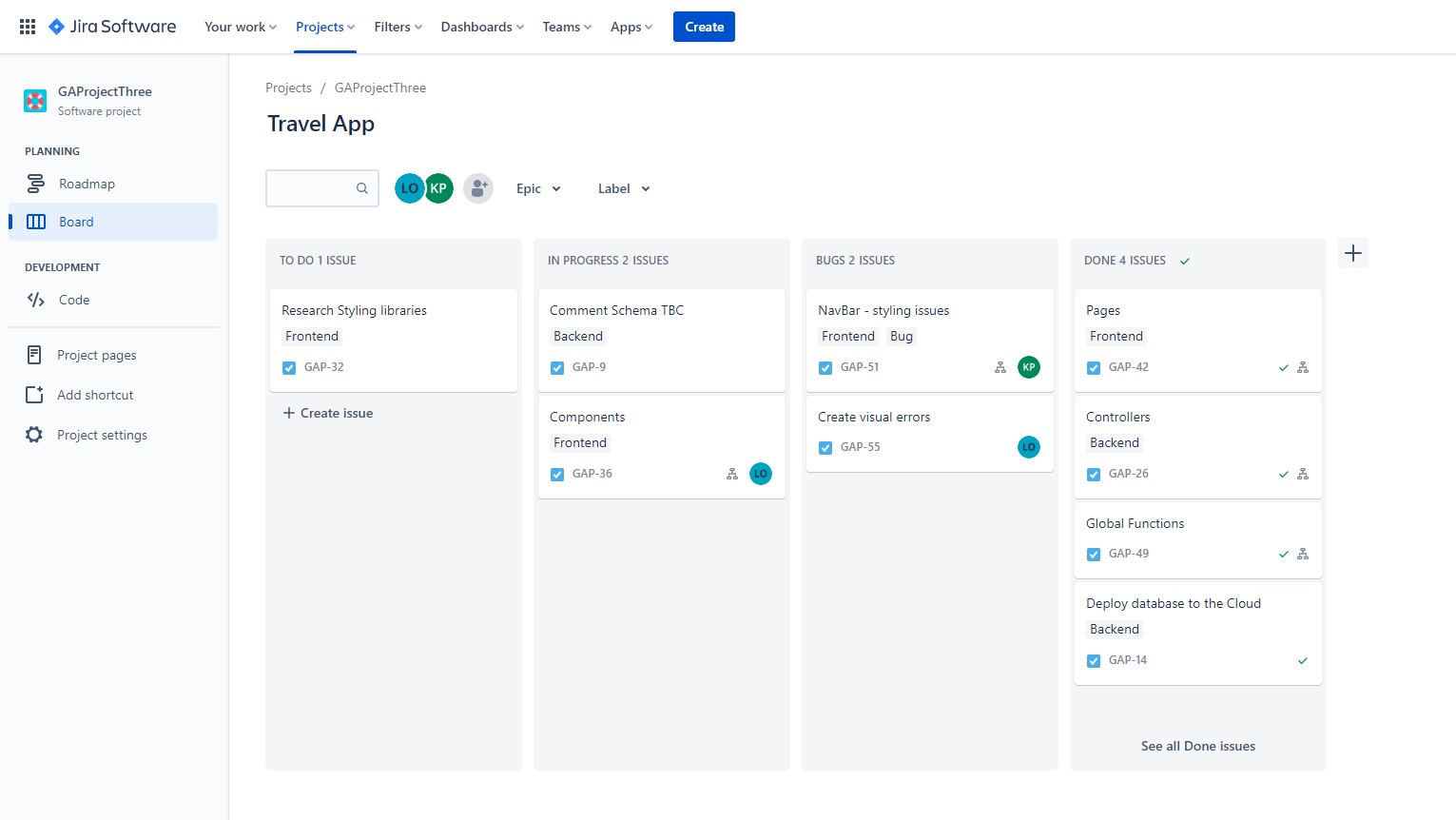Screen dimensions: 1456x820
Task: Open the Code section under Development
Action: click(35, 300)
